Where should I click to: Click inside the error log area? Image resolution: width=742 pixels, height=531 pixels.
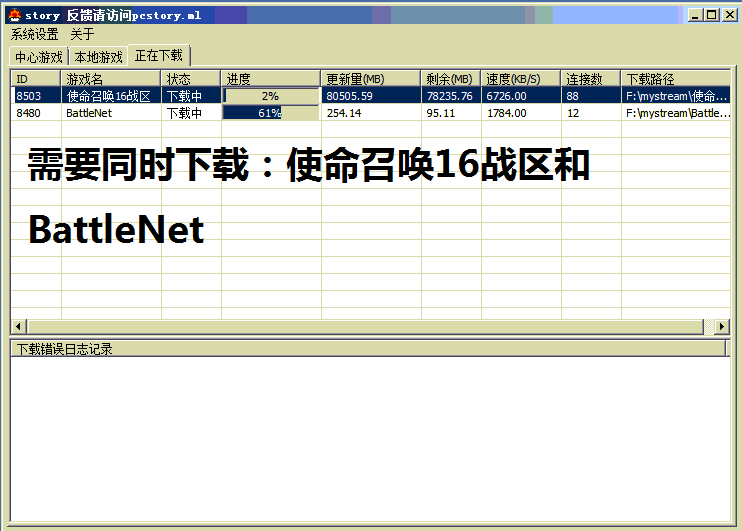tap(370, 439)
